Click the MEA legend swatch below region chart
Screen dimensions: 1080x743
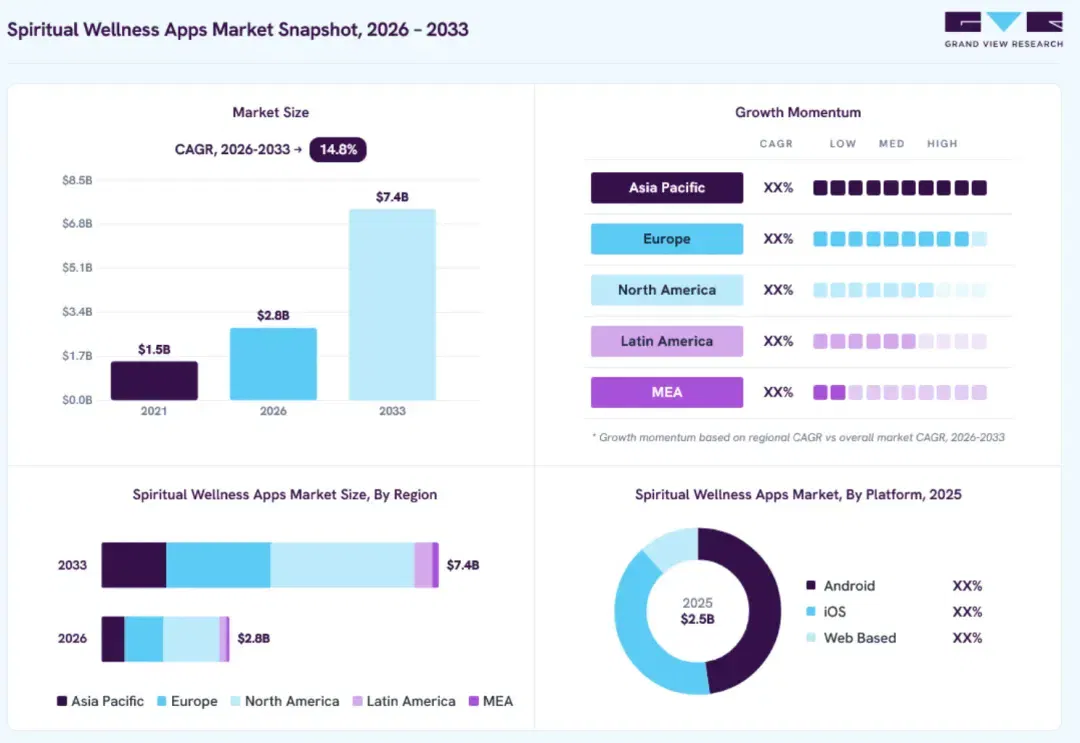click(x=474, y=701)
